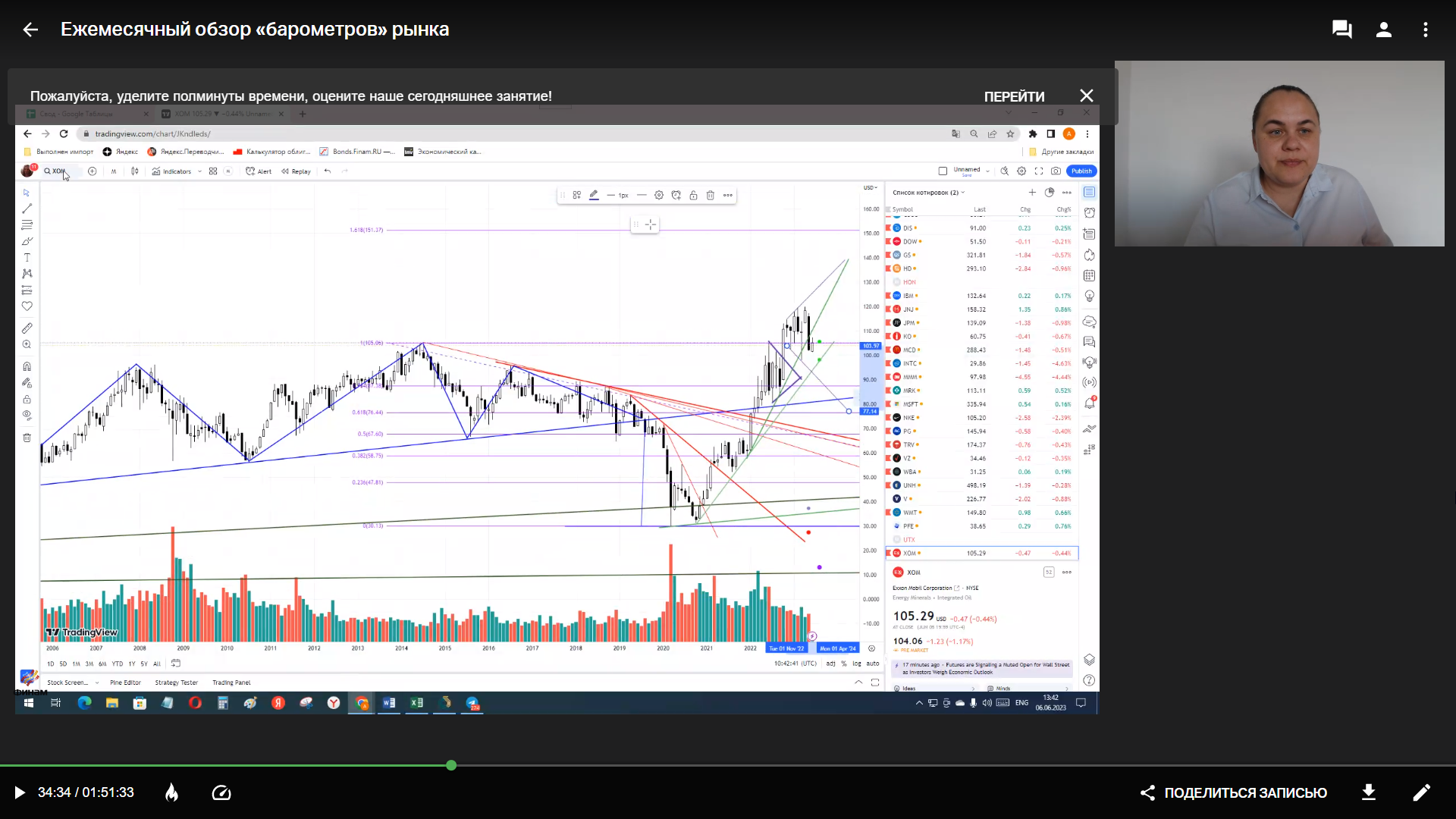Image resolution: width=1456 pixels, height=819 pixels.
Task: Create an Alert in TradingView toolbar
Action: 258,171
